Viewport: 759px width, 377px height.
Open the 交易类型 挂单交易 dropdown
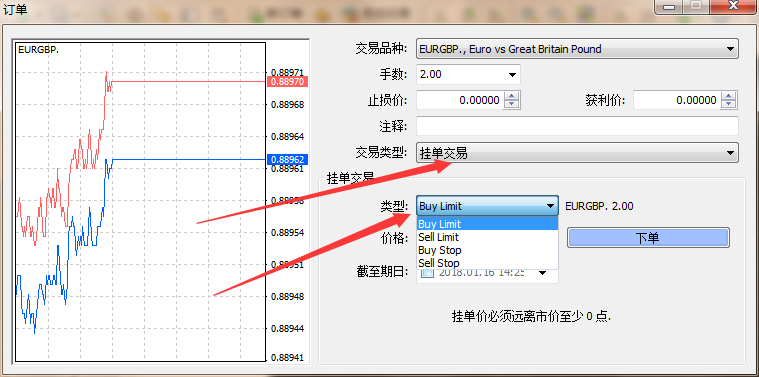[577, 153]
